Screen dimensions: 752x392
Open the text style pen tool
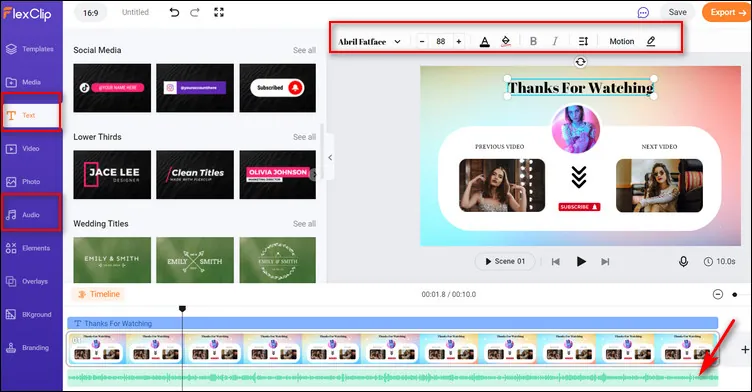(651, 41)
